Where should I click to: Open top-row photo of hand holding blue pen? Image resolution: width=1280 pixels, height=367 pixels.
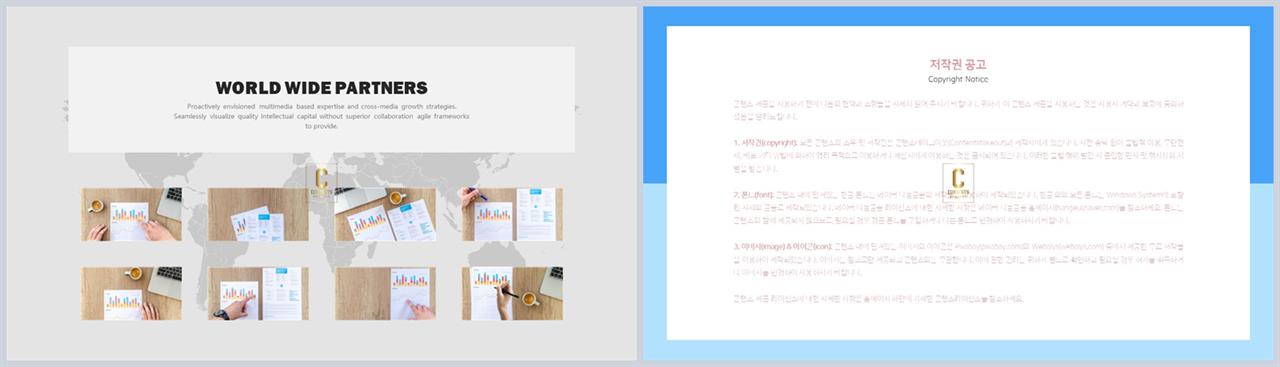tap(512, 214)
